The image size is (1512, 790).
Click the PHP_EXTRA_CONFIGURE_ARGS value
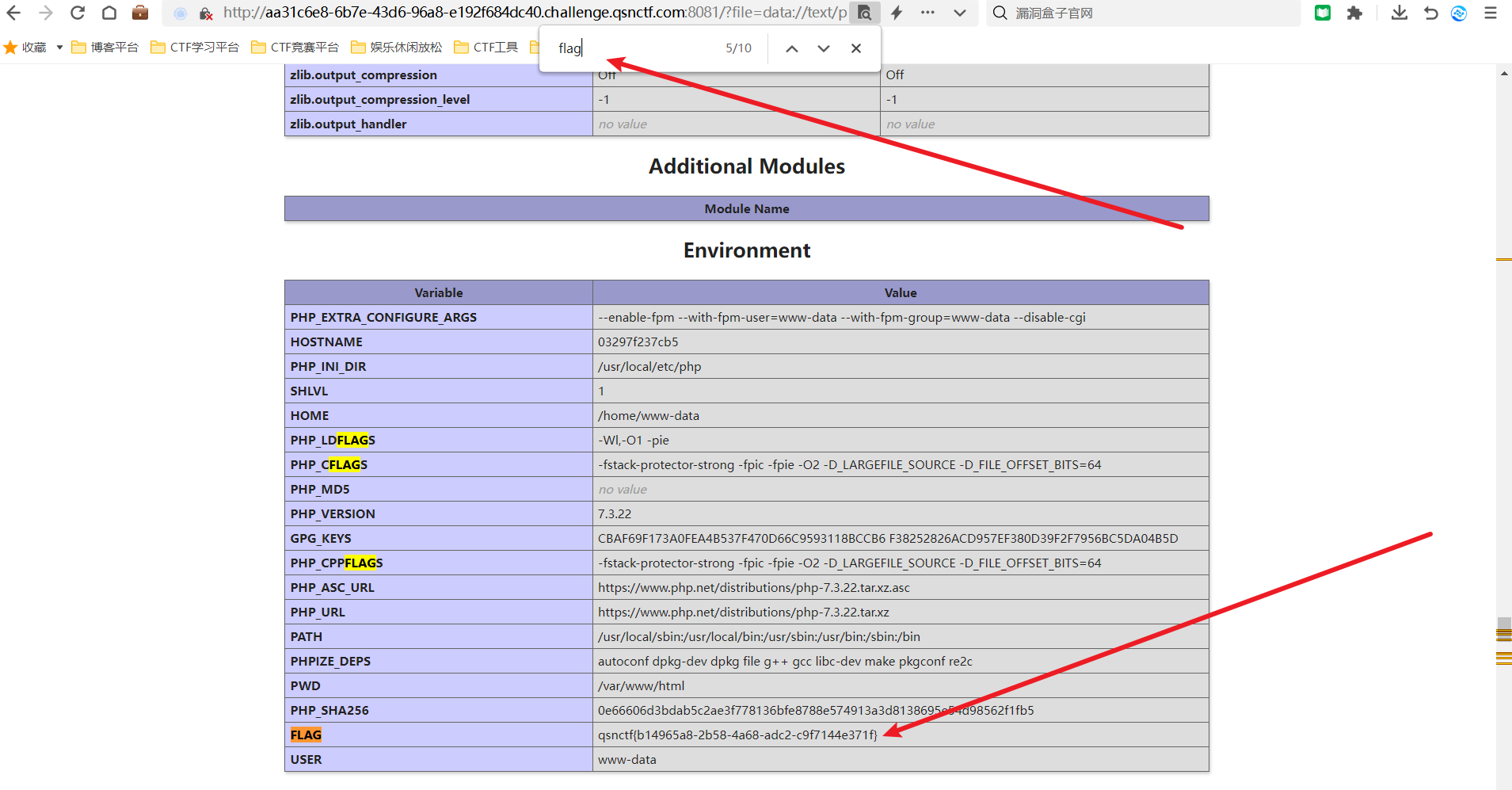[842, 317]
